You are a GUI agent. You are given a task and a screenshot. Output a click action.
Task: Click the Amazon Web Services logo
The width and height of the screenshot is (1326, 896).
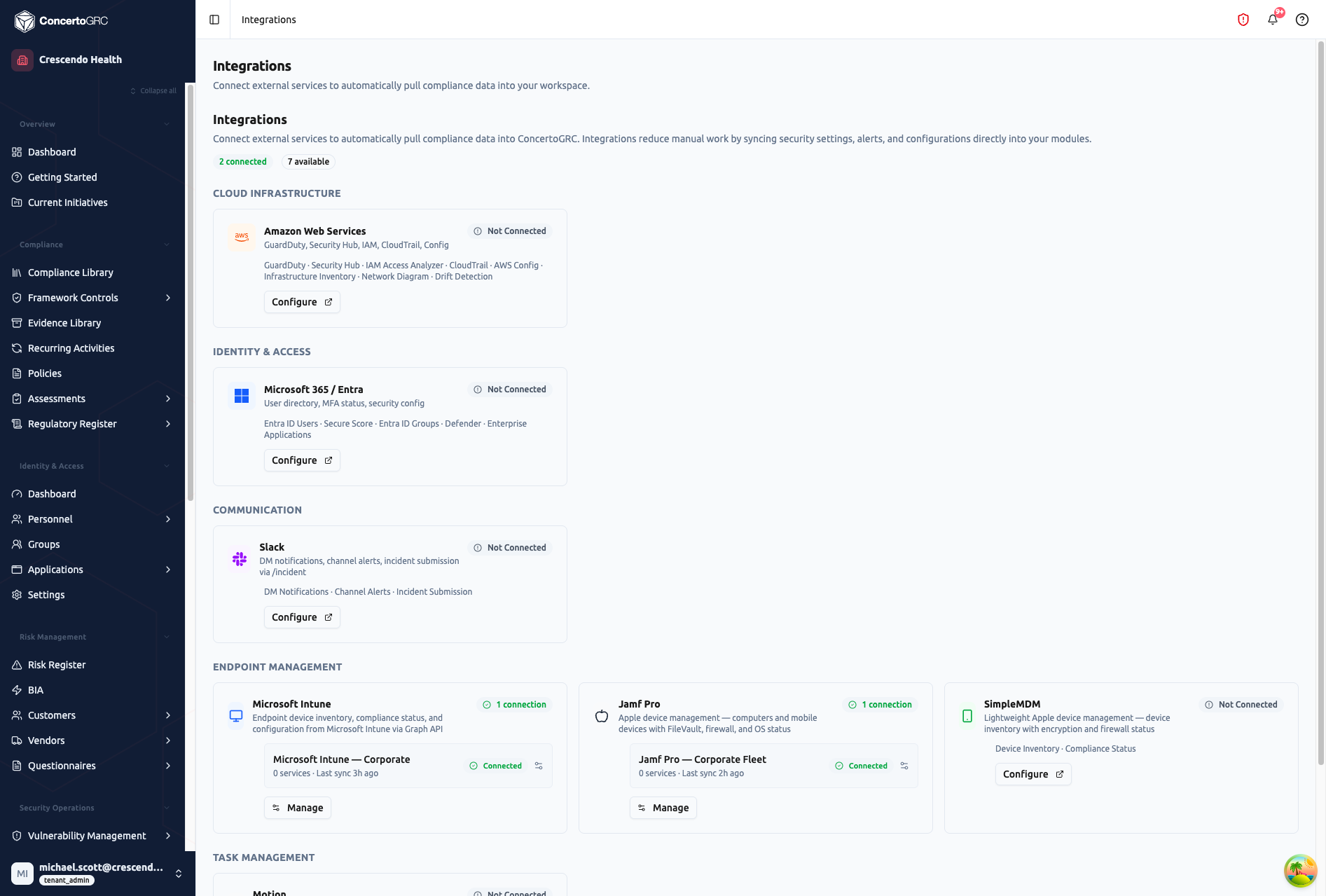(242, 237)
